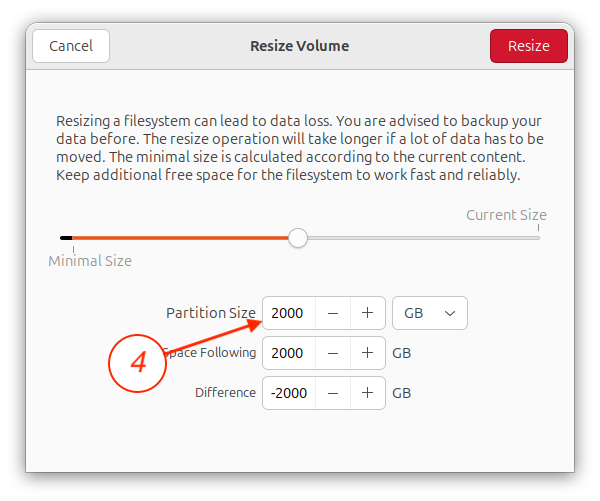Click the Partition Size label text
The height and width of the screenshot is (501, 600).
(x=211, y=313)
